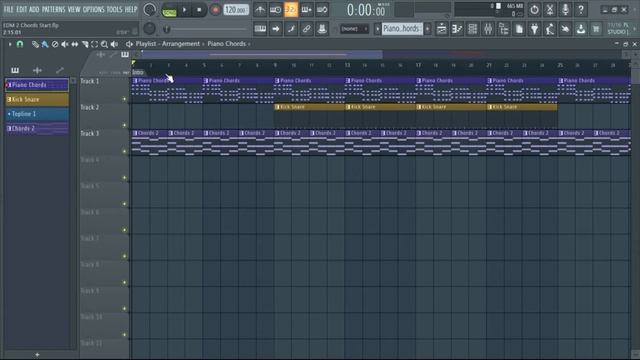Click the 120.000 tempo field

(236, 9)
